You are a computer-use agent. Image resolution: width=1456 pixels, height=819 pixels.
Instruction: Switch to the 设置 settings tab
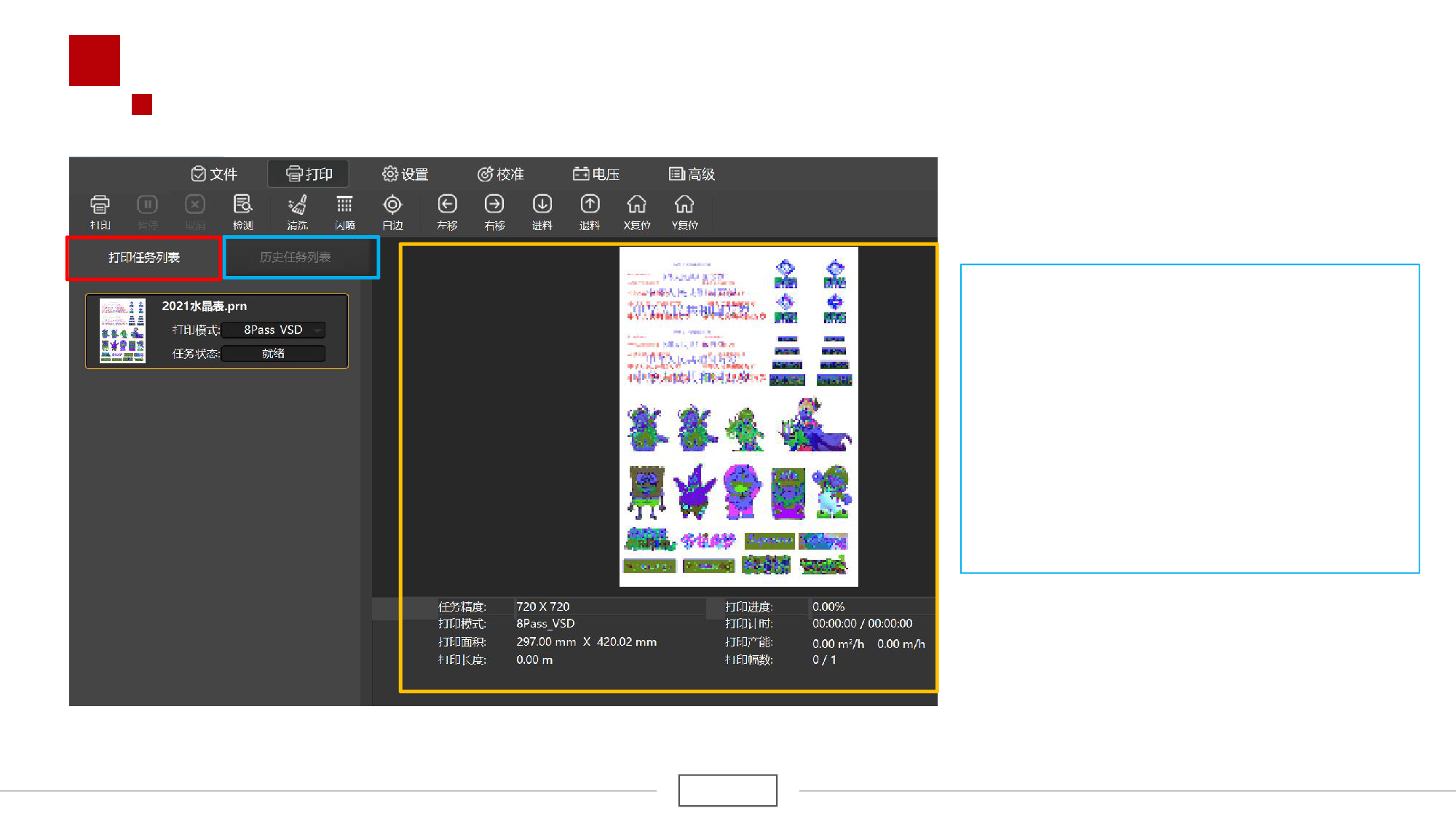405,174
